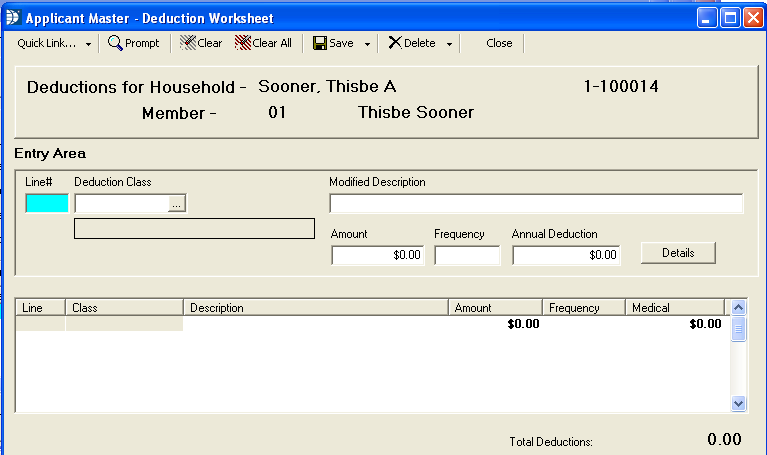767x455 pixels.
Task: Click the Save floppy disk icon
Action: (320, 43)
